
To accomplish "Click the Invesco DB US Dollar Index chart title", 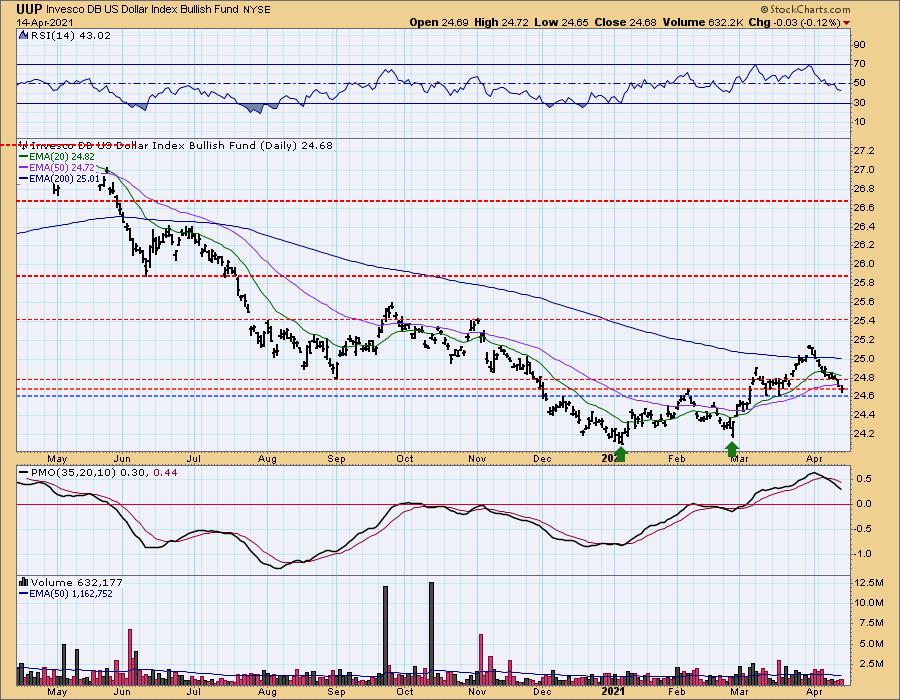I will (x=142, y=10).
